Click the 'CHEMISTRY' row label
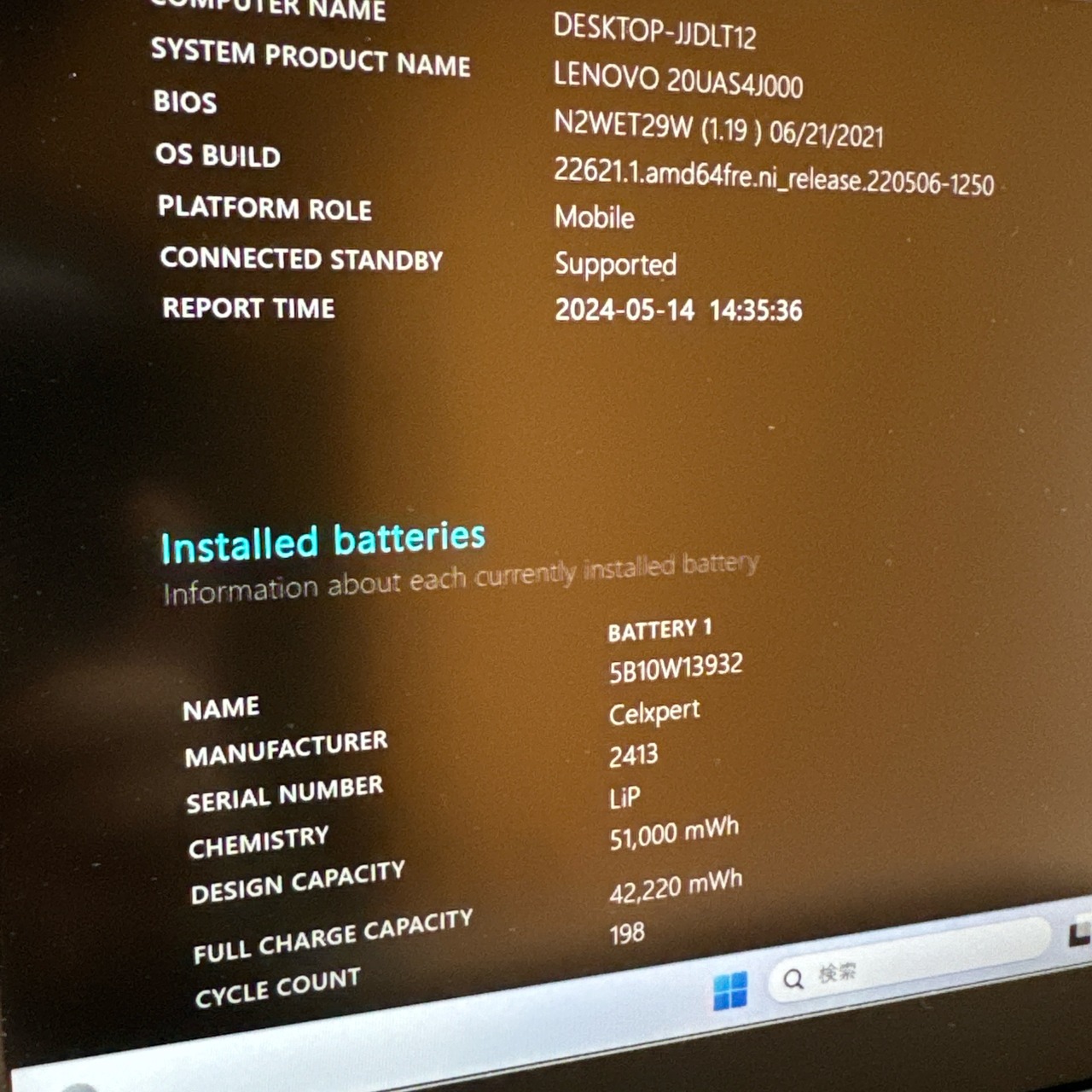Image resolution: width=1092 pixels, height=1092 pixels. [x=258, y=842]
